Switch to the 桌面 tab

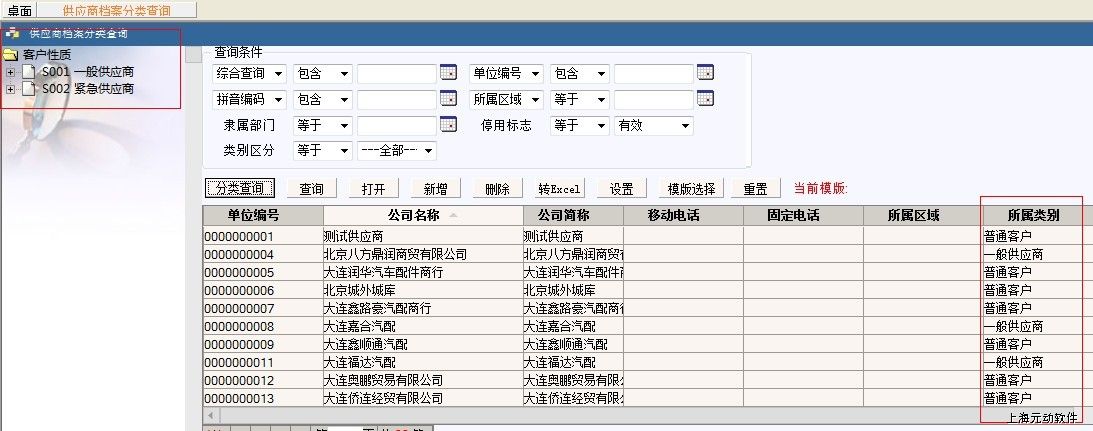pyautogui.click(x=19, y=9)
